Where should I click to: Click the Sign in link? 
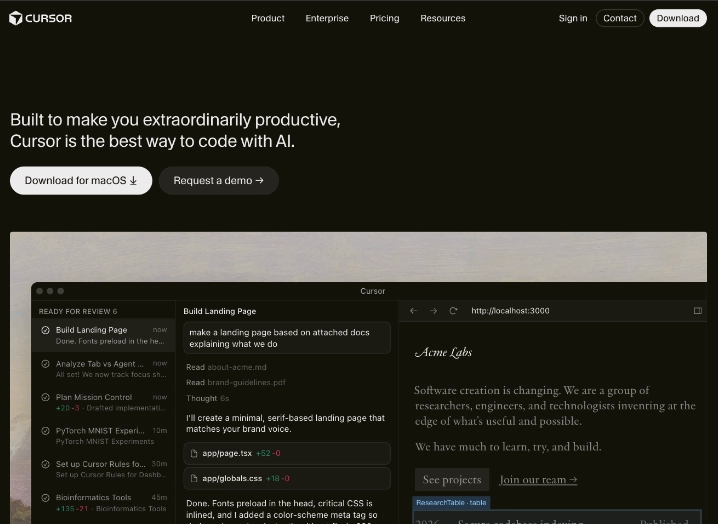[x=573, y=18]
